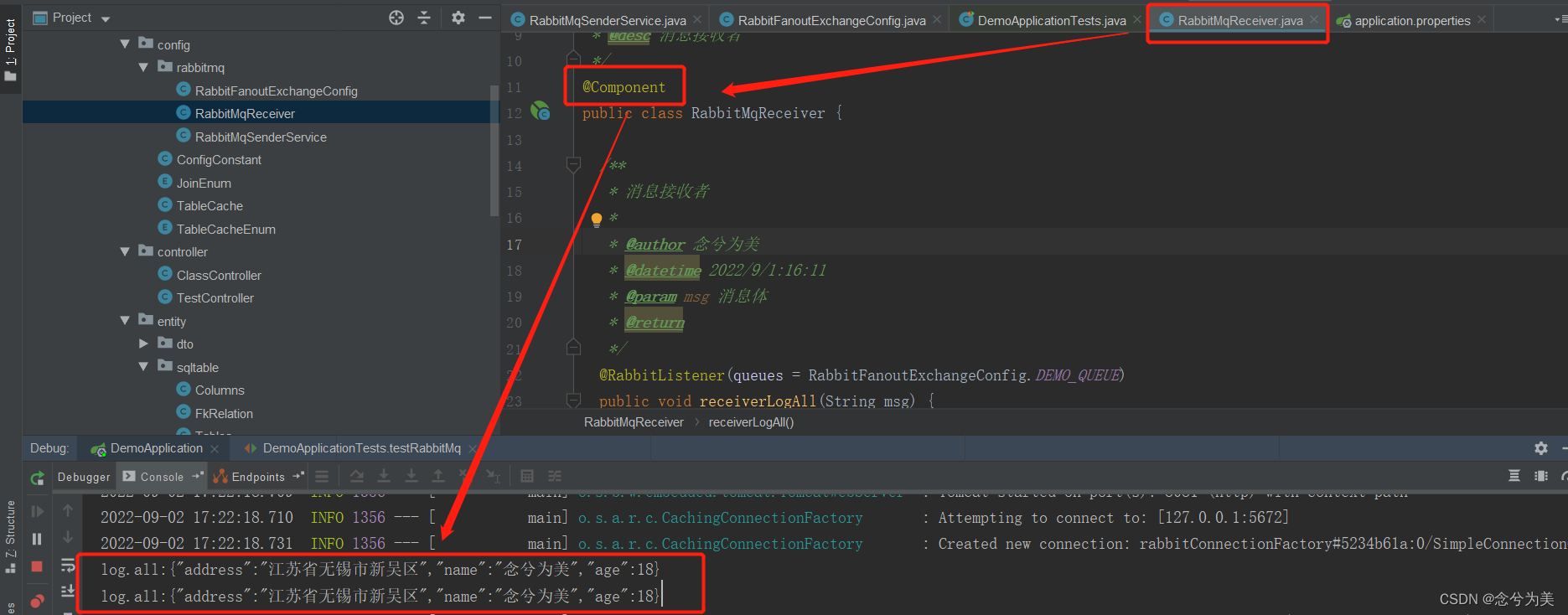
Task: Rerun the debug session
Action: pos(37,478)
